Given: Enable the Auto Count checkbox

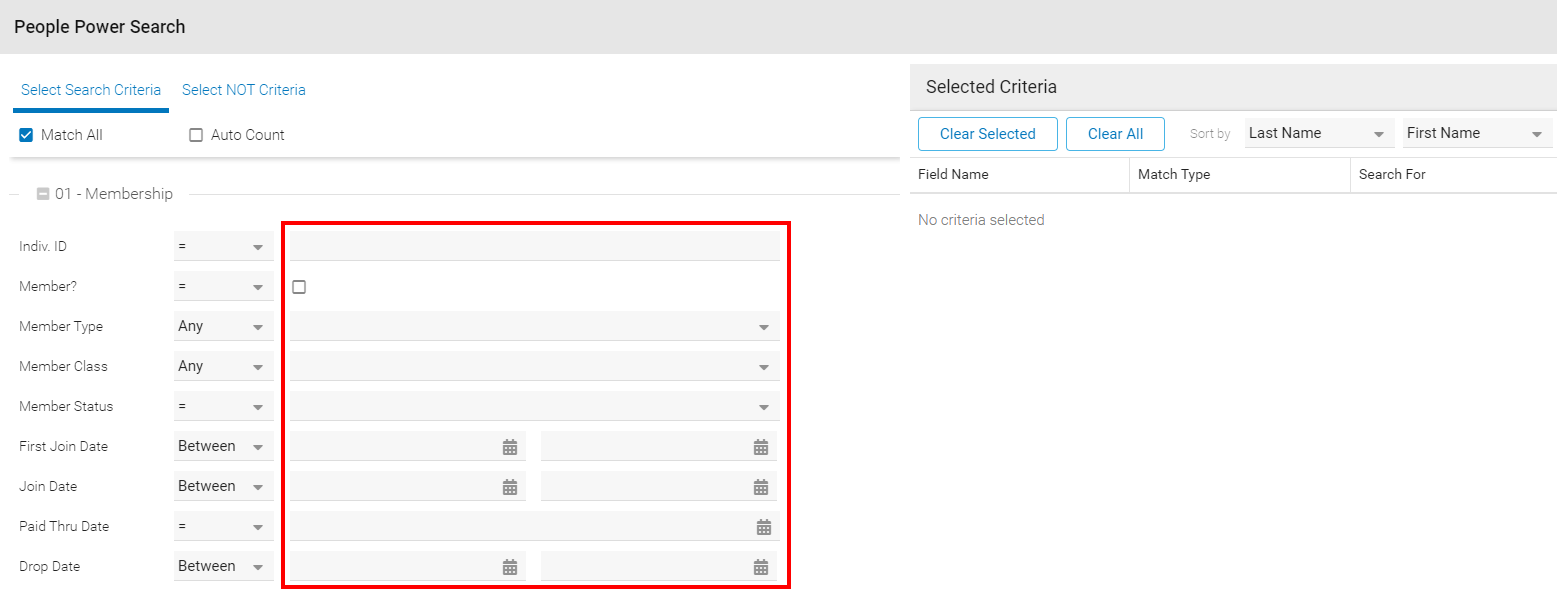Looking at the screenshot, I should point(196,135).
